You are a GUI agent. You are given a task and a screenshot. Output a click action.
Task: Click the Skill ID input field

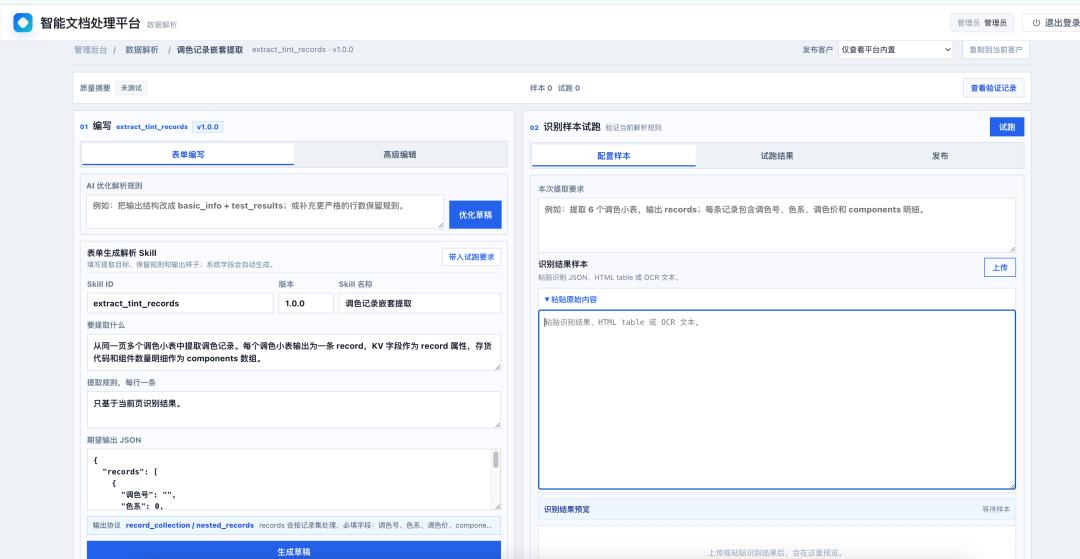coord(180,303)
